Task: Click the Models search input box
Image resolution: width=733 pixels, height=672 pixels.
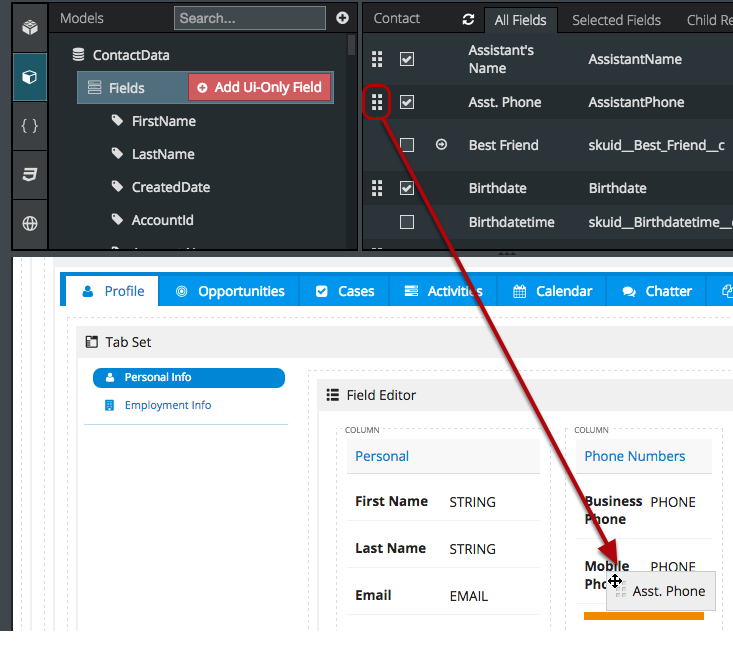Action: pyautogui.click(x=249, y=18)
